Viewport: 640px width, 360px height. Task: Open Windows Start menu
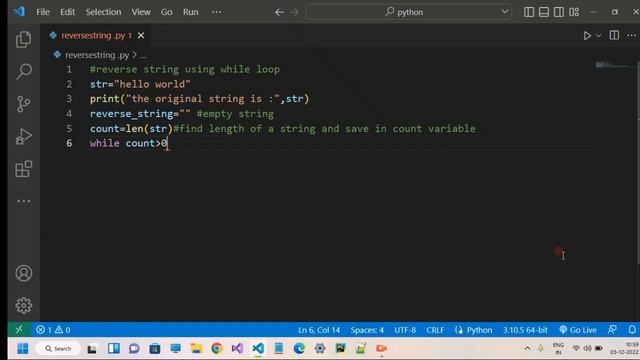[23, 349]
